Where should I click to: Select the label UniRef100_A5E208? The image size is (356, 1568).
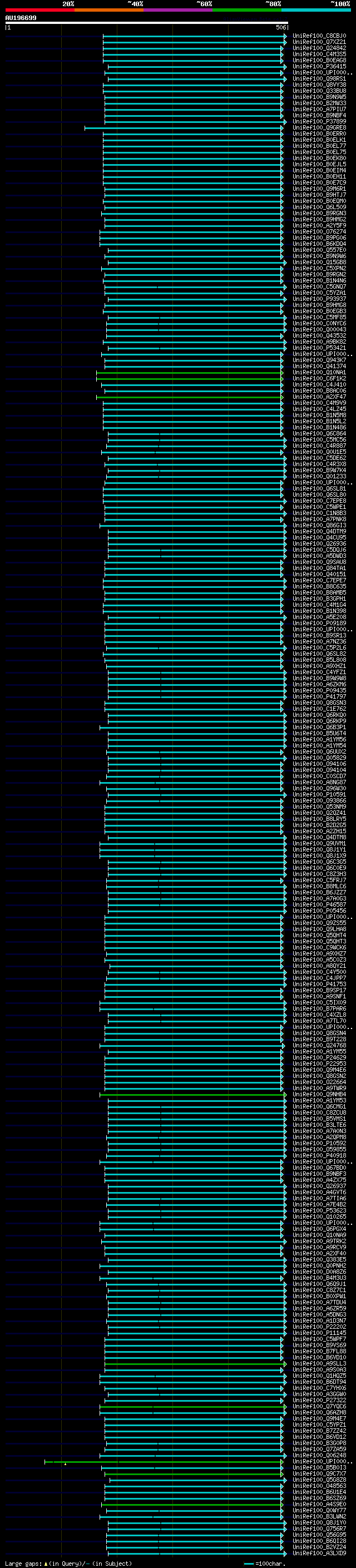[319, 617]
